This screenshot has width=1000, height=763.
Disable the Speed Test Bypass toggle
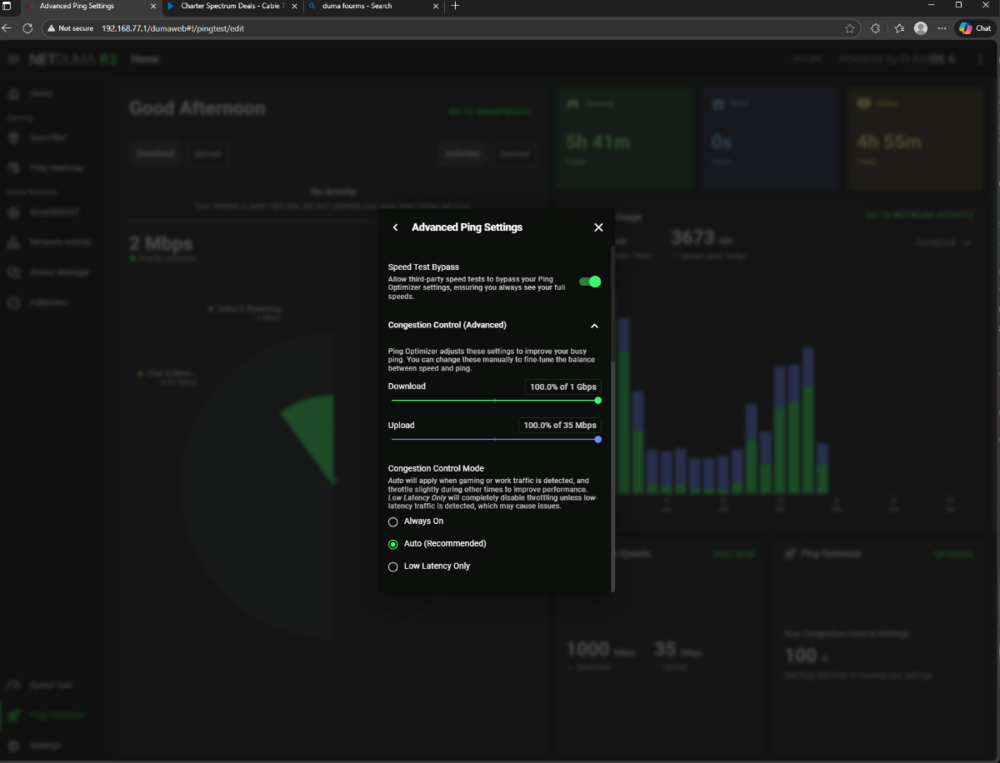[590, 282]
